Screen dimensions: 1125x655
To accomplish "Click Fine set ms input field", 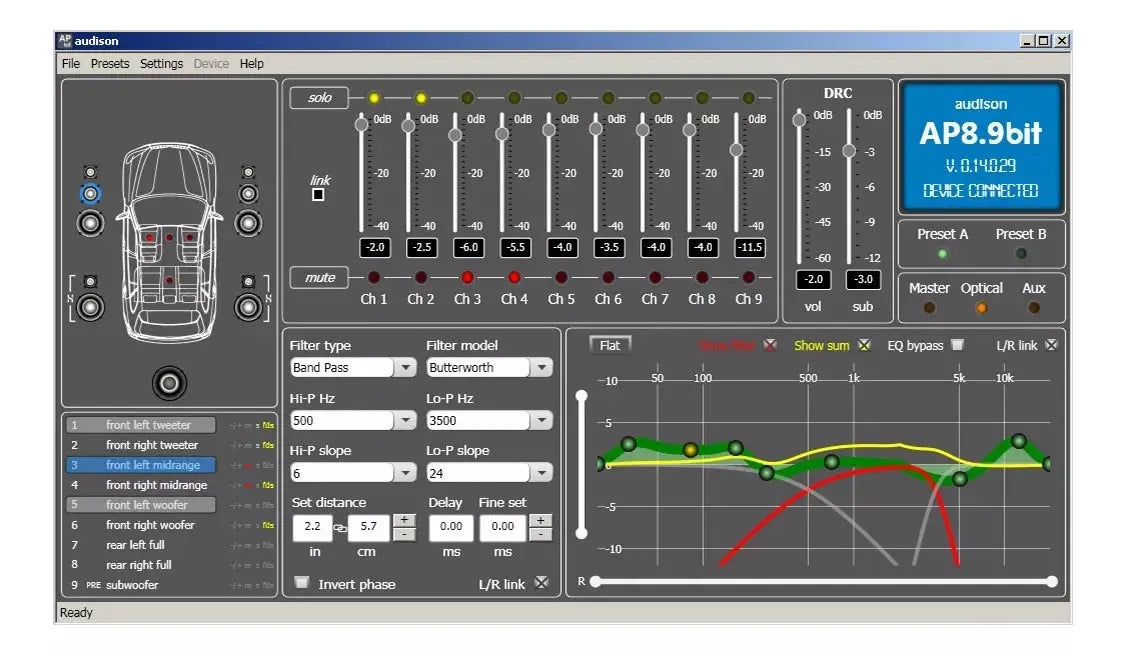I will point(503,527).
